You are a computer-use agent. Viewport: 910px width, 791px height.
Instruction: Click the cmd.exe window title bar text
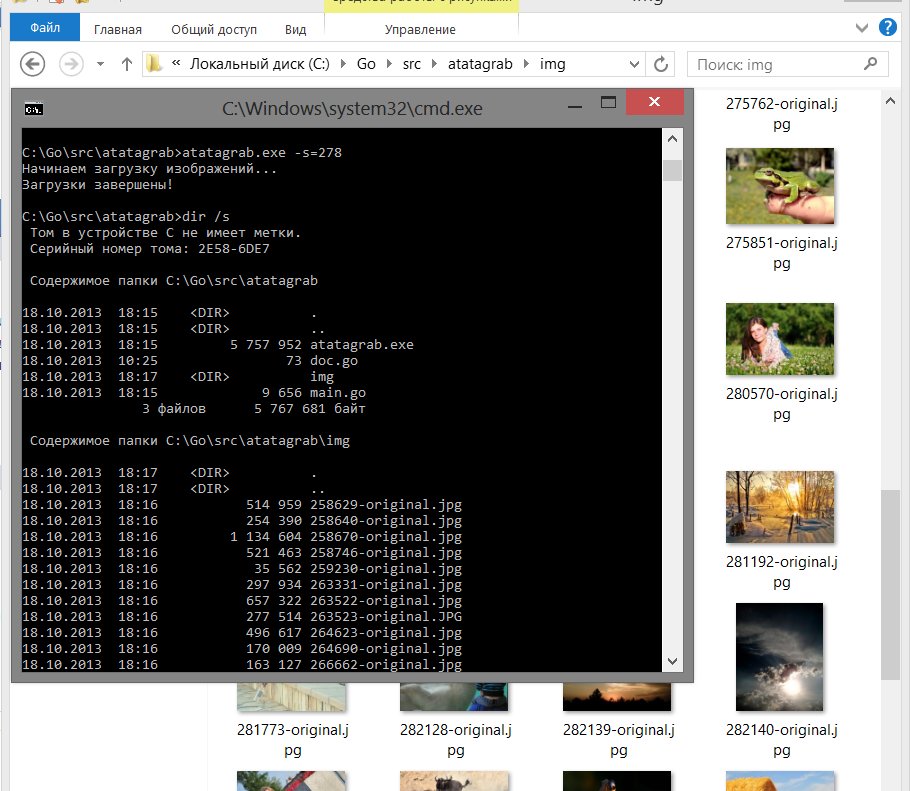coord(352,109)
